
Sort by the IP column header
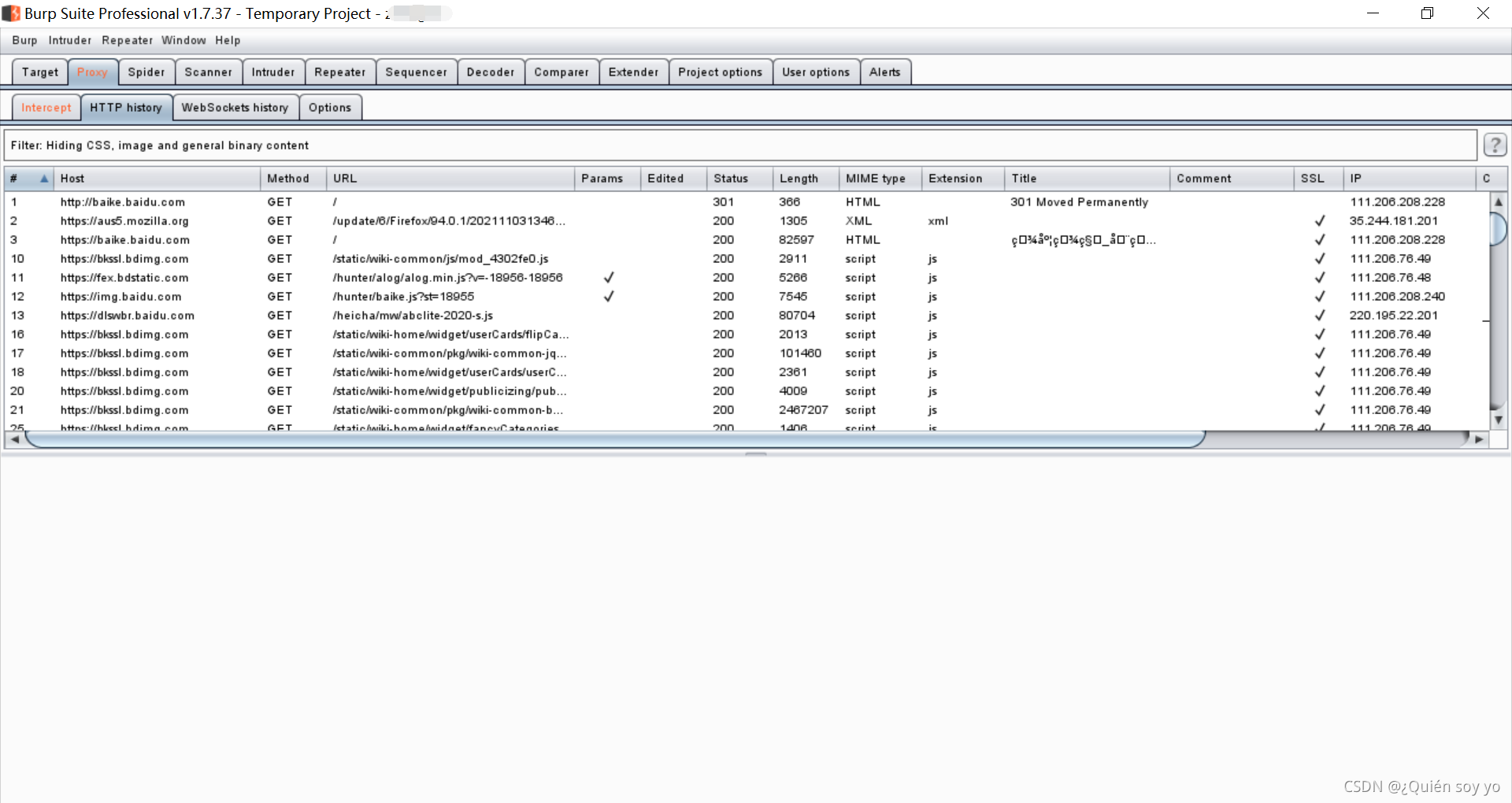click(1410, 179)
